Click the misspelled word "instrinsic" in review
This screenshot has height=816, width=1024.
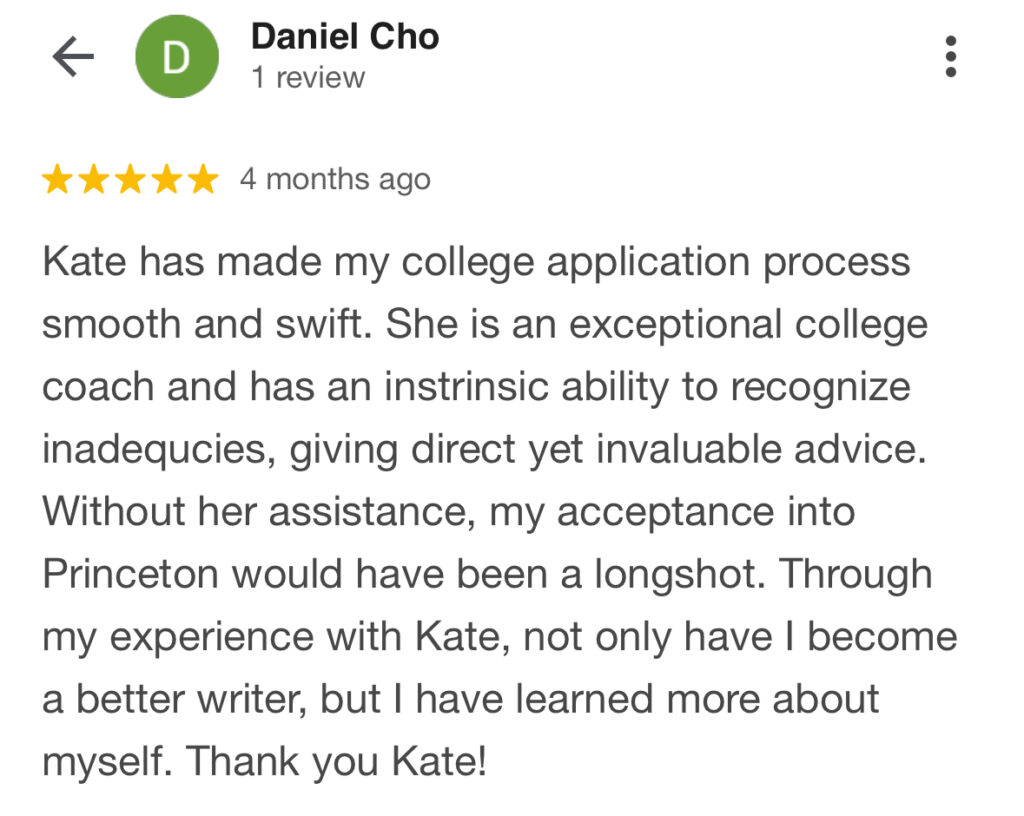pyautogui.click(x=466, y=386)
